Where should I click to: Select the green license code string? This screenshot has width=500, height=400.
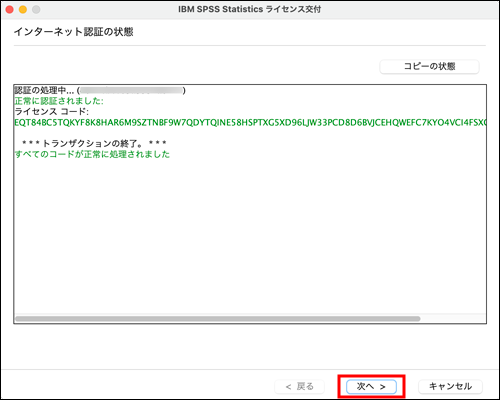[x=250, y=122]
